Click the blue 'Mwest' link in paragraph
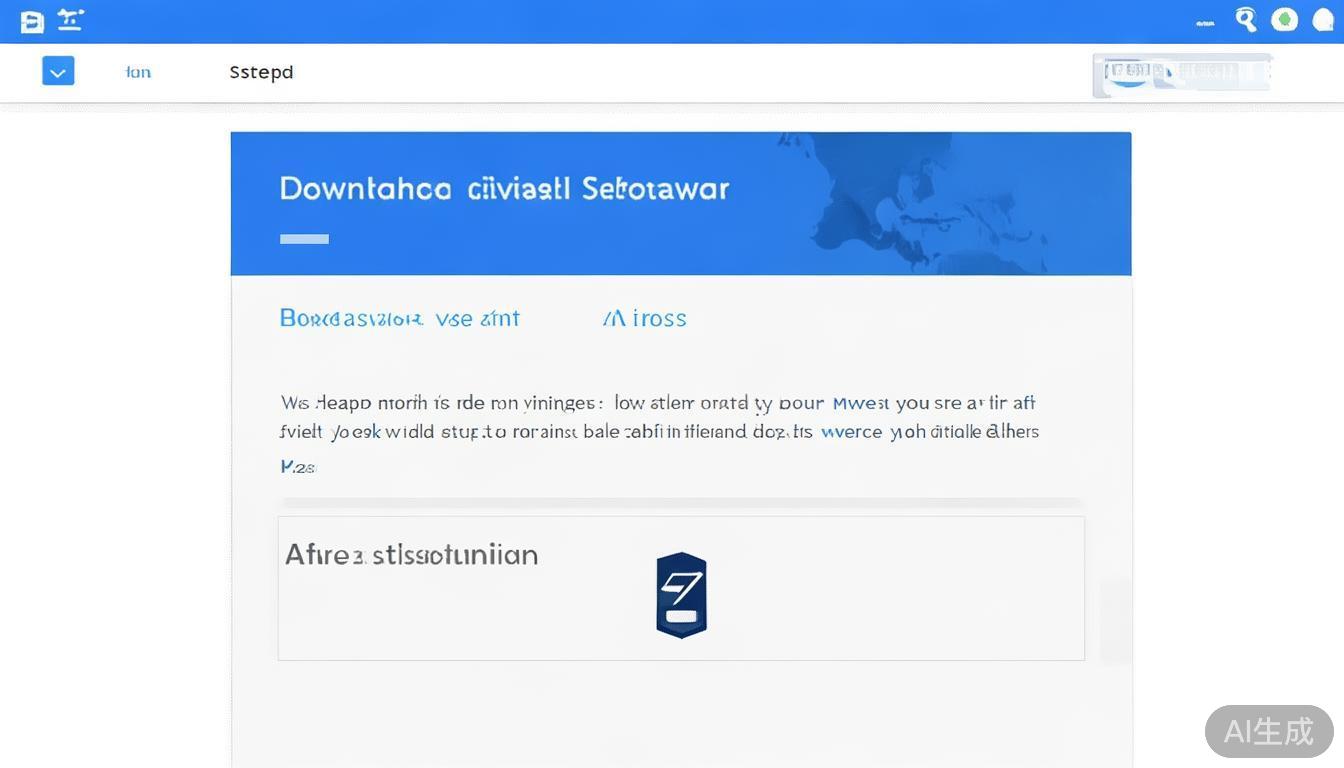1344x768 pixels. pos(860,403)
